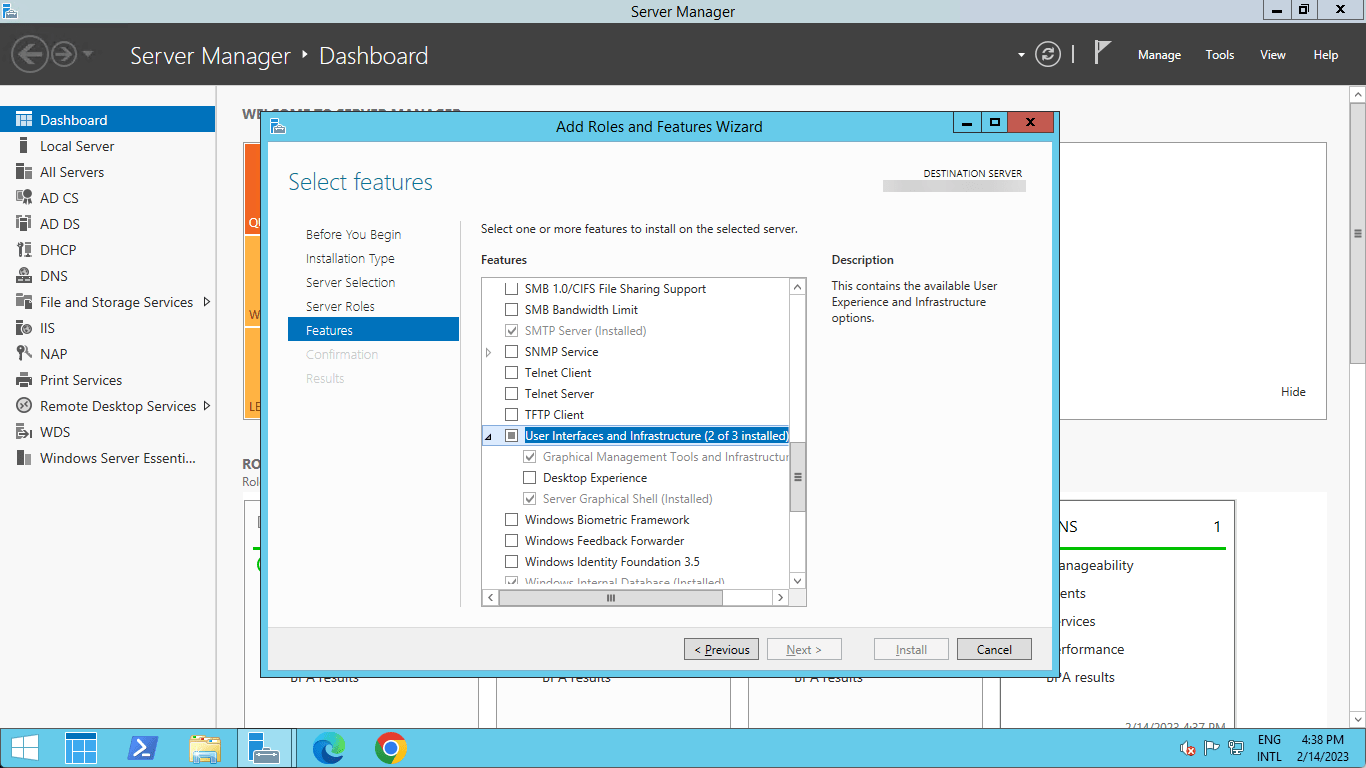Go to the Server Roles wizard step
Screen dimensions: 1366x768
340,306
